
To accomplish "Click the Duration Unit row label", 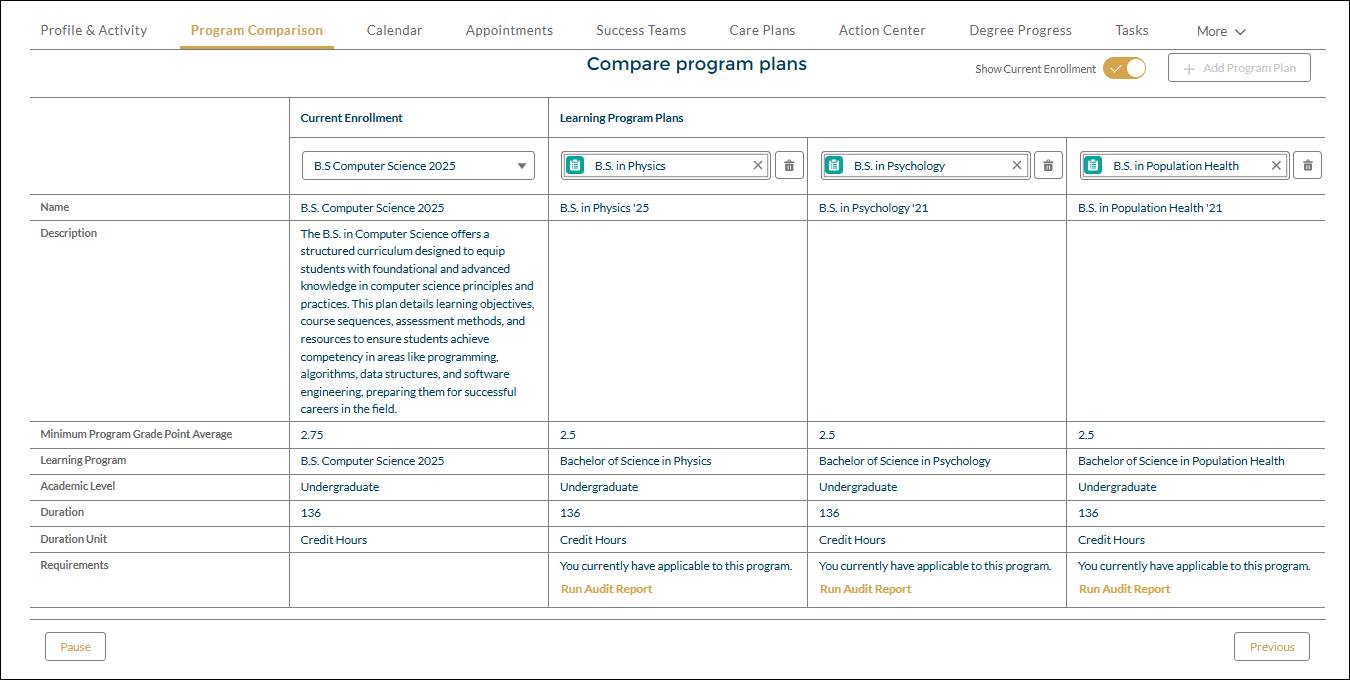I will point(73,539).
